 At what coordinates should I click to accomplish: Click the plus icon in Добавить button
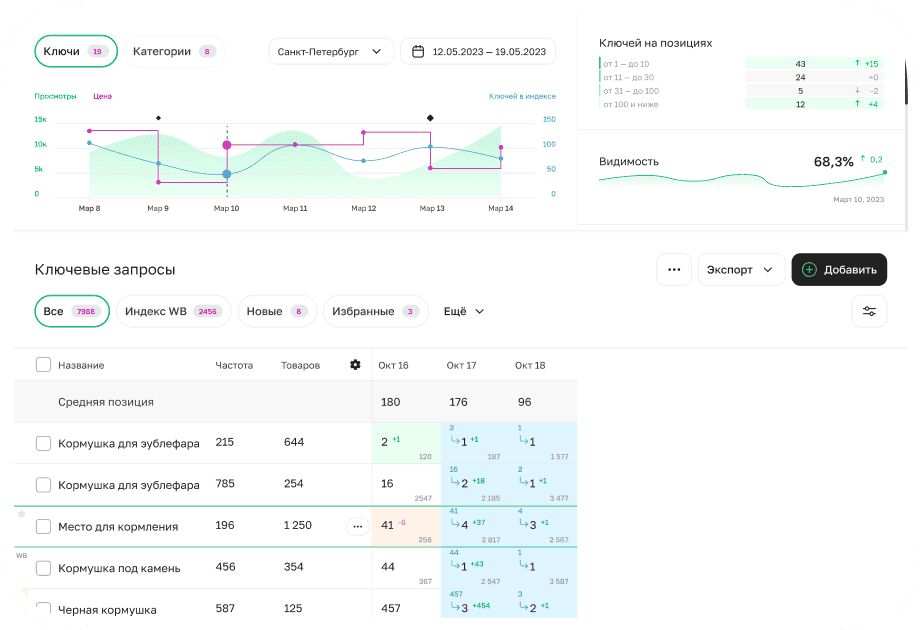coord(809,270)
